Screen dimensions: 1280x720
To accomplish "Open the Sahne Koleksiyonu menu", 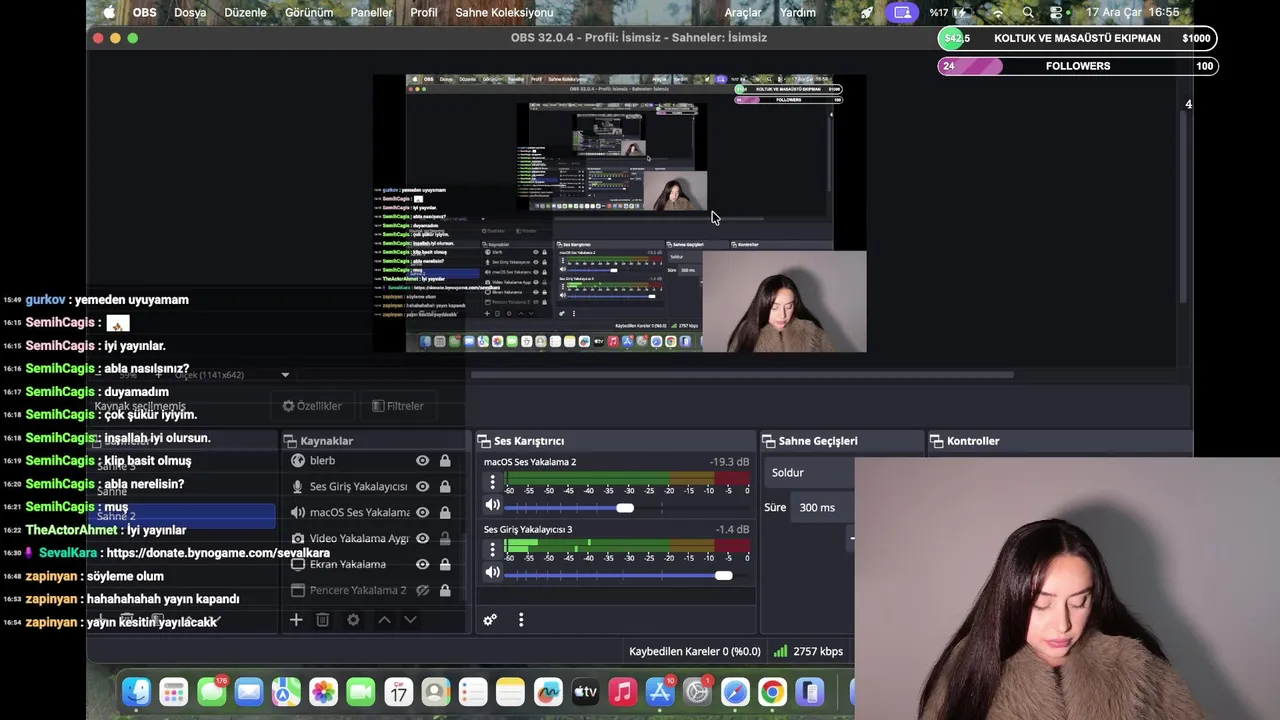I will click(504, 13).
